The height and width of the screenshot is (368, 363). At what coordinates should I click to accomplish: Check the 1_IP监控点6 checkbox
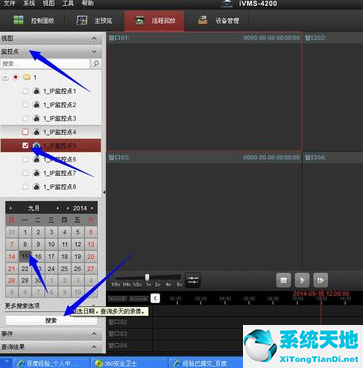pyautogui.click(x=25, y=159)
